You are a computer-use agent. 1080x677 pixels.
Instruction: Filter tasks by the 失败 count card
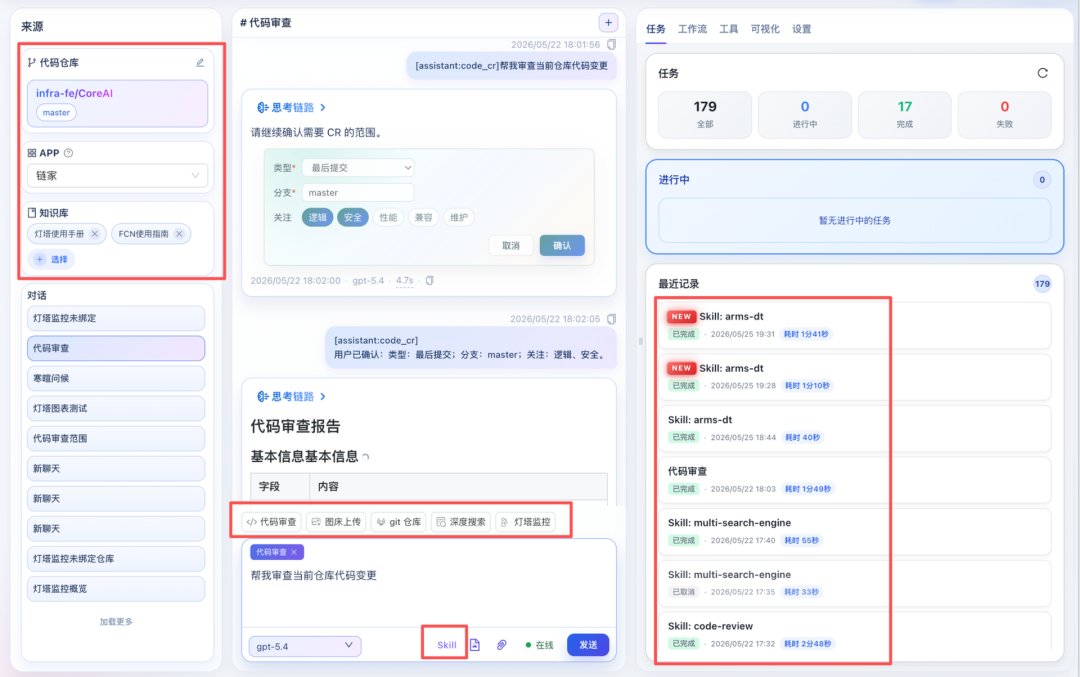click(x=1004, y=115)
